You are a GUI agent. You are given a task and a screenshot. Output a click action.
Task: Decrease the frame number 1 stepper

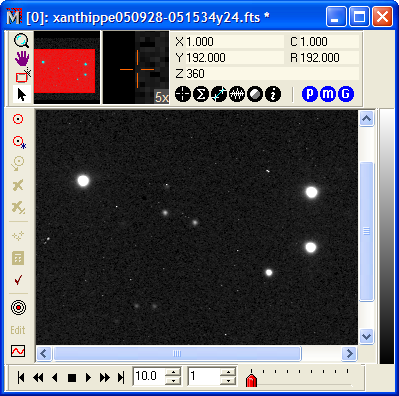(x=228, y=381)
